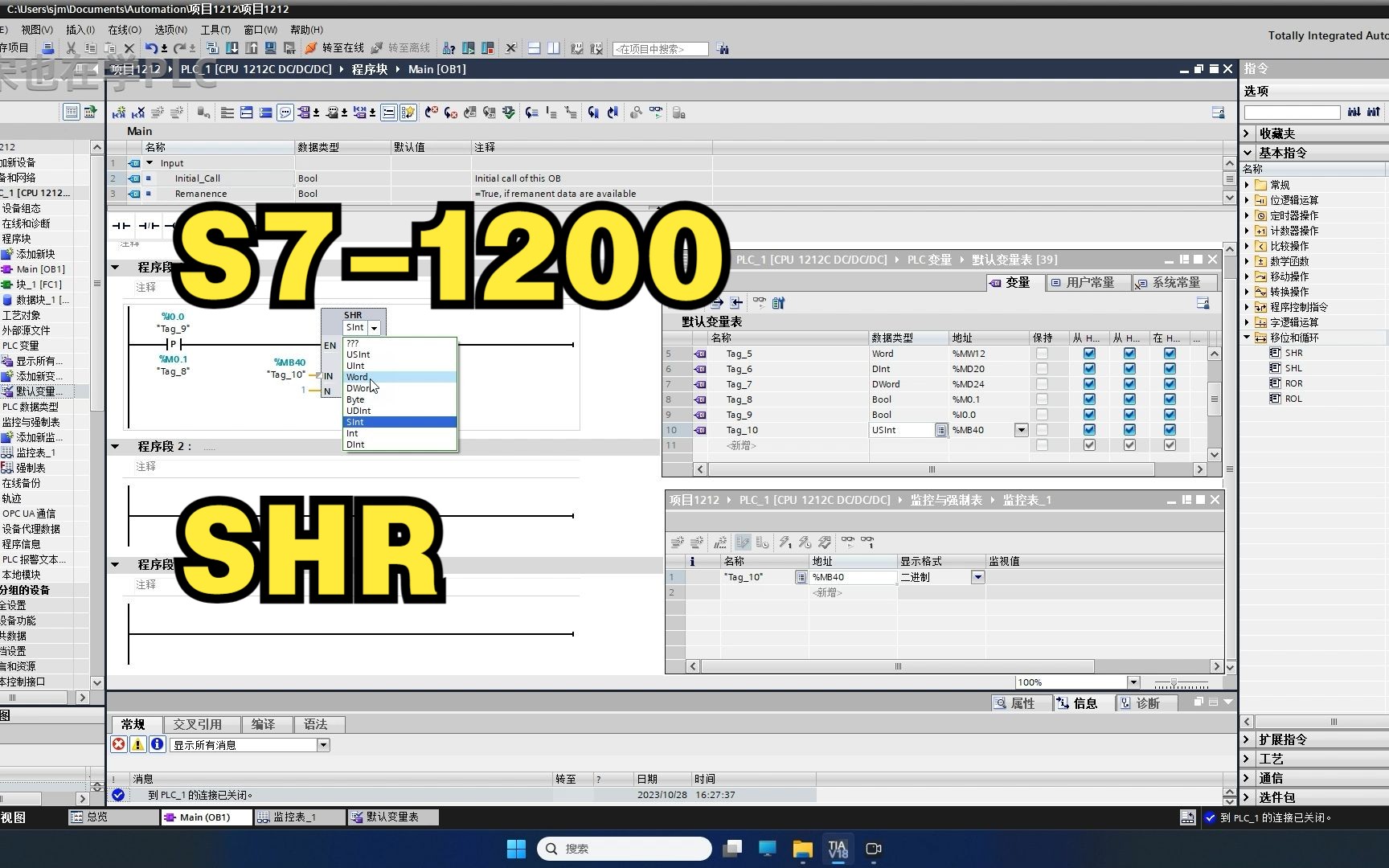Image resolution: width=1389 pixels, height=868 pixels.
Task: Click normally open contact favorite icon
Action: [x=121, y=225]
